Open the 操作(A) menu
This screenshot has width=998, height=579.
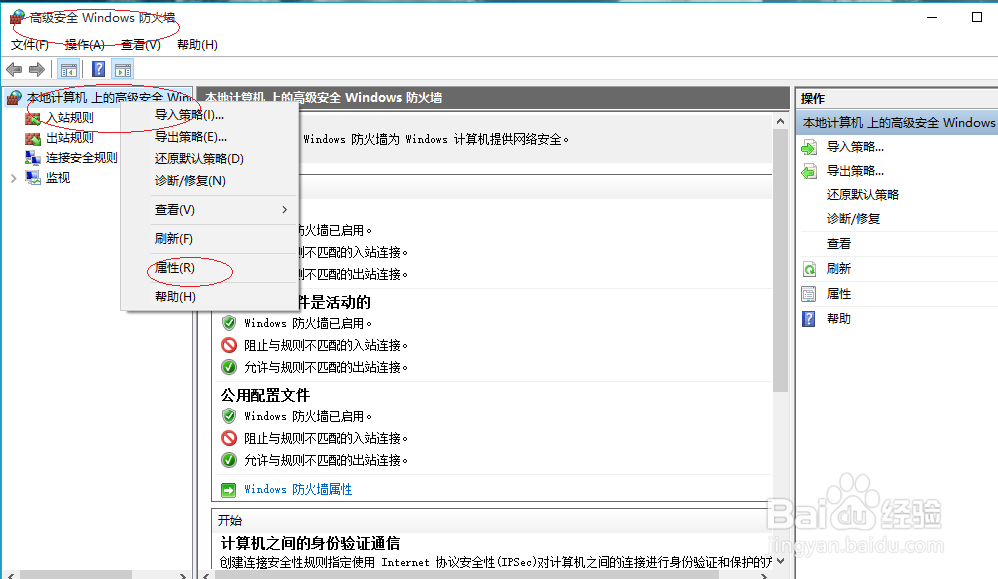(85, 45)
